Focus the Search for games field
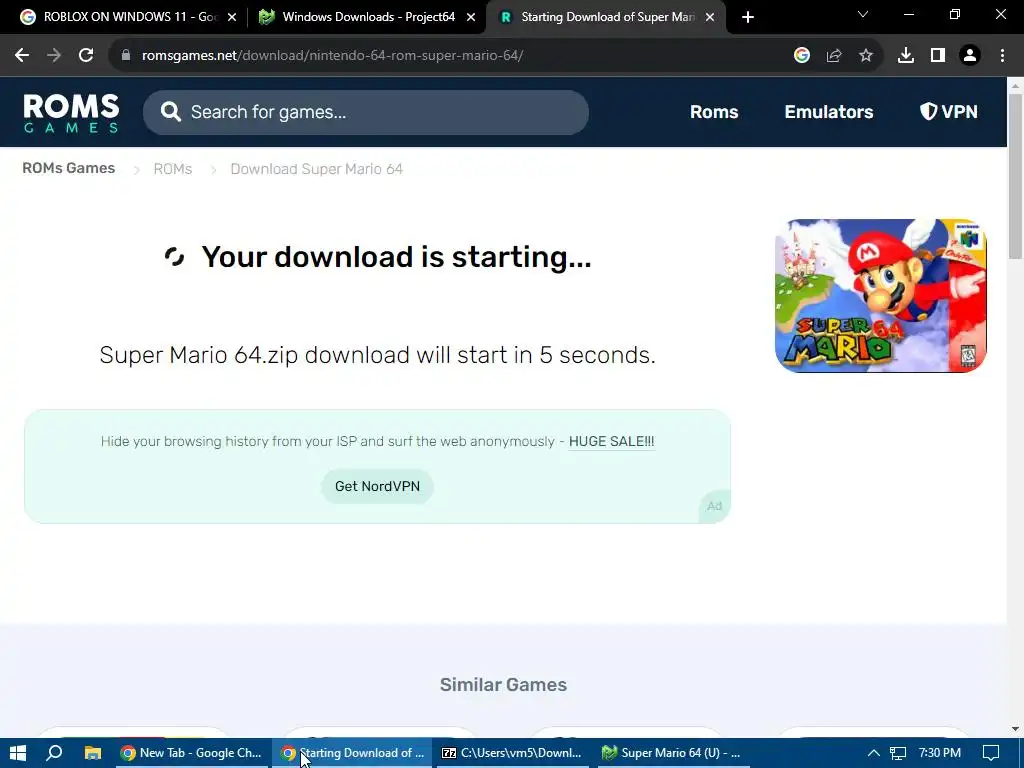Image resolution: width=1024 pixels, height=768 pixels. (366, 112)
